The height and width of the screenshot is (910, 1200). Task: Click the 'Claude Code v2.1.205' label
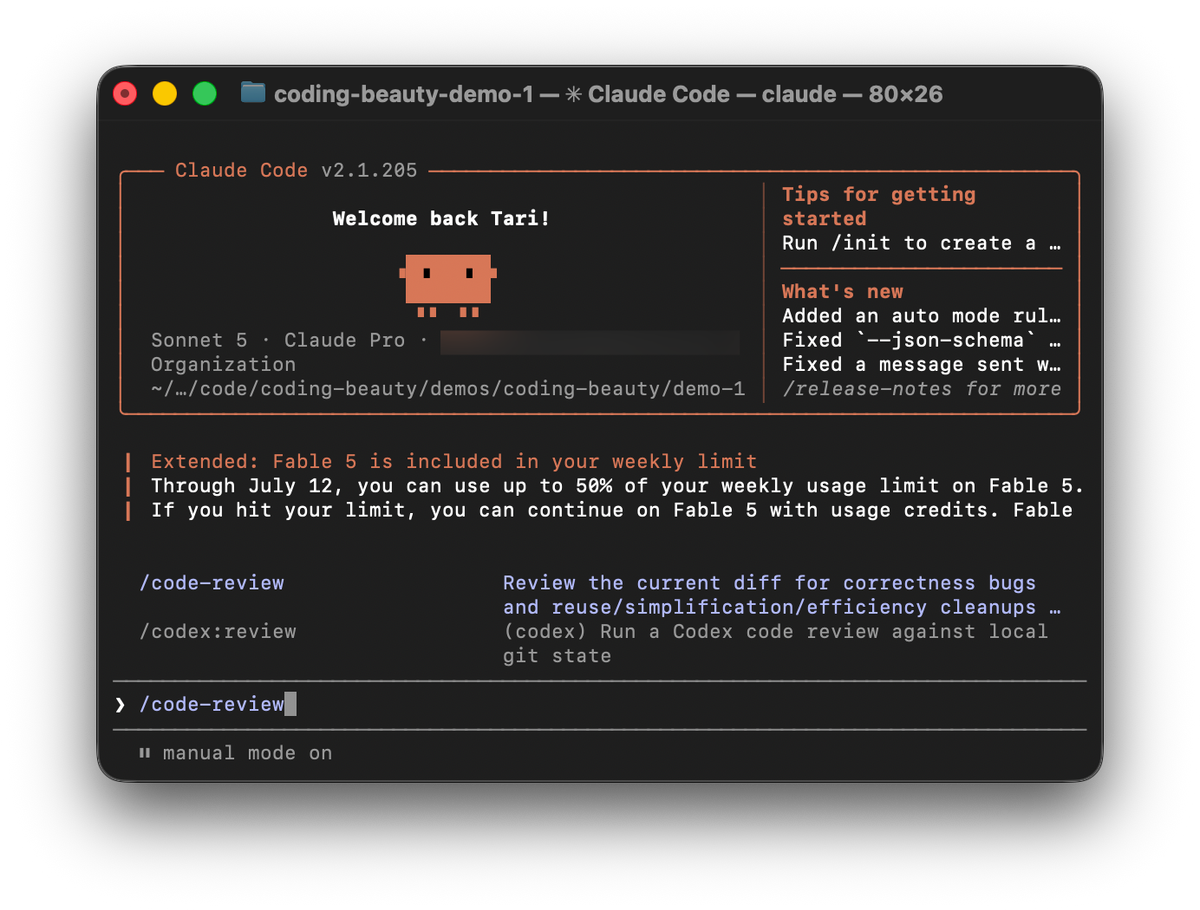pos(296,170)
